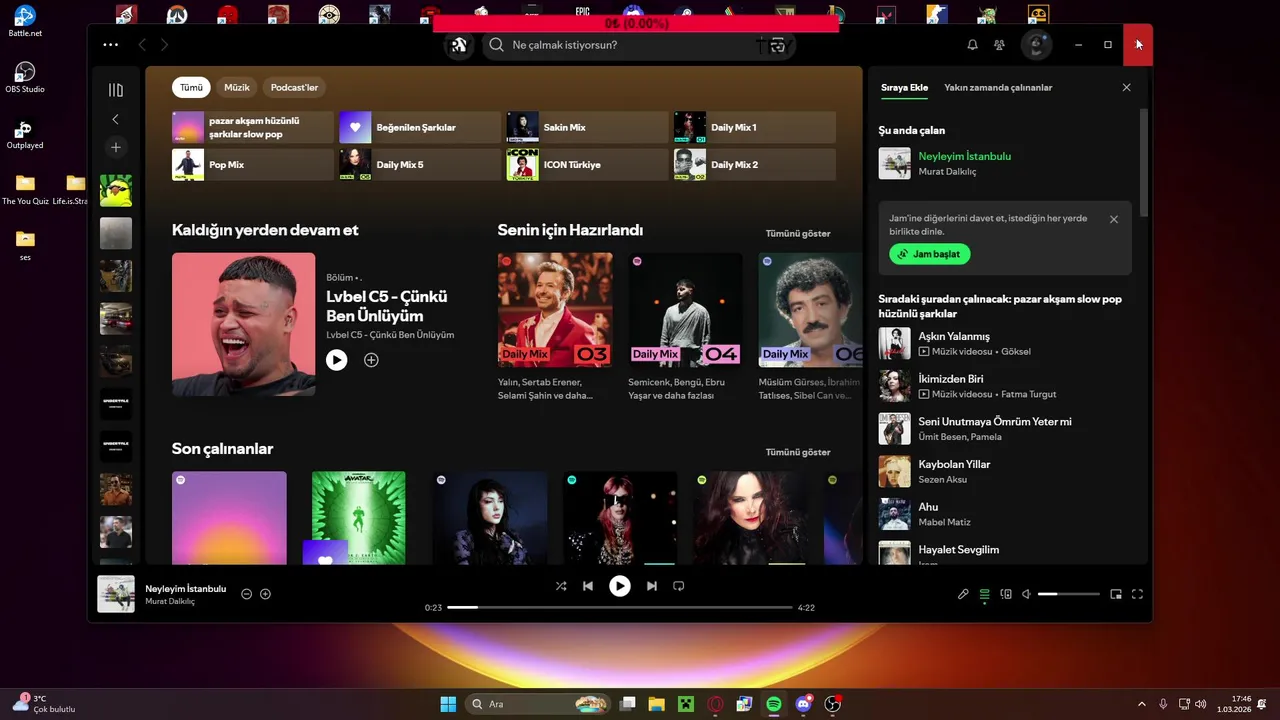Go forward with the navigation arrow

pyautogui.click(x=164, y=45)
